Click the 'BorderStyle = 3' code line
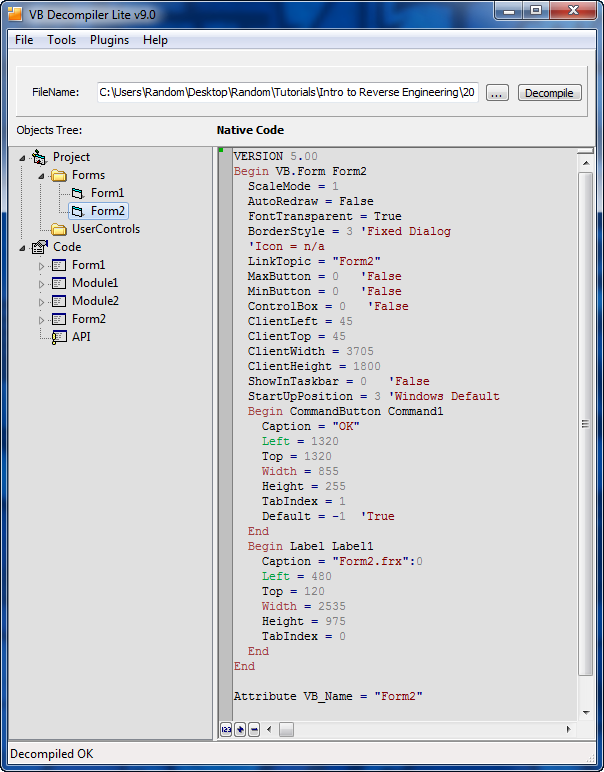This screenshot has width=604, height=772. click(349, 231)
